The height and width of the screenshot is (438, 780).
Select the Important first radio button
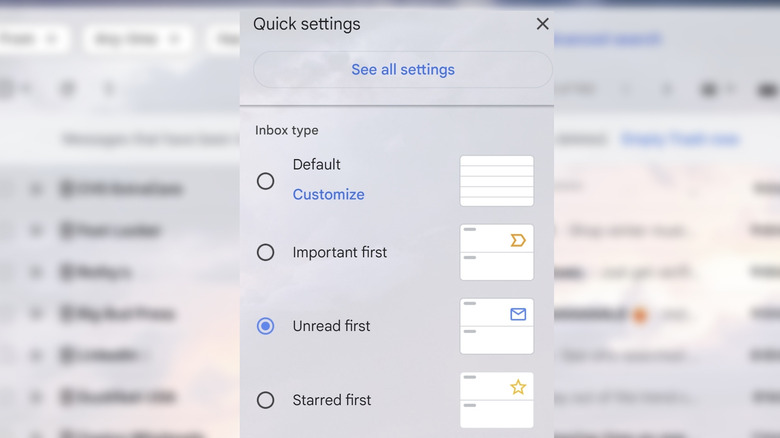265,253
